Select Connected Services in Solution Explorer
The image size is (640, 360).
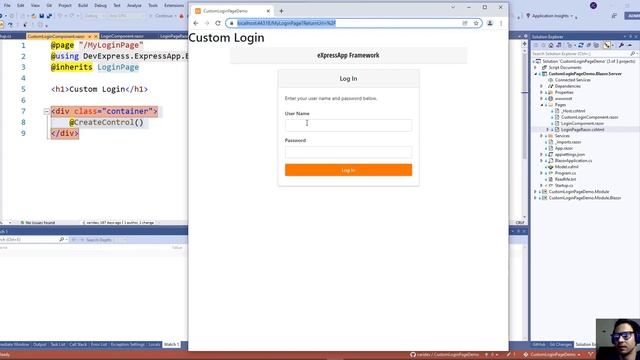573,80
